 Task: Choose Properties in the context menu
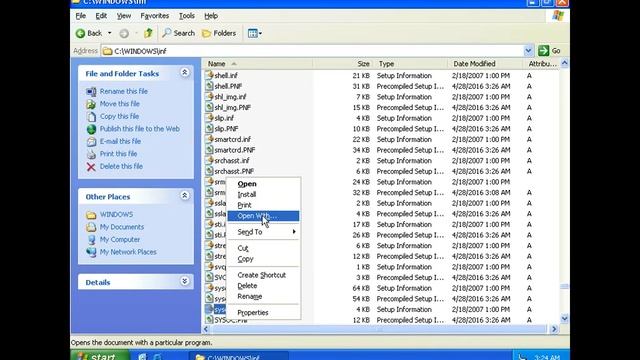tap(263, 313)
